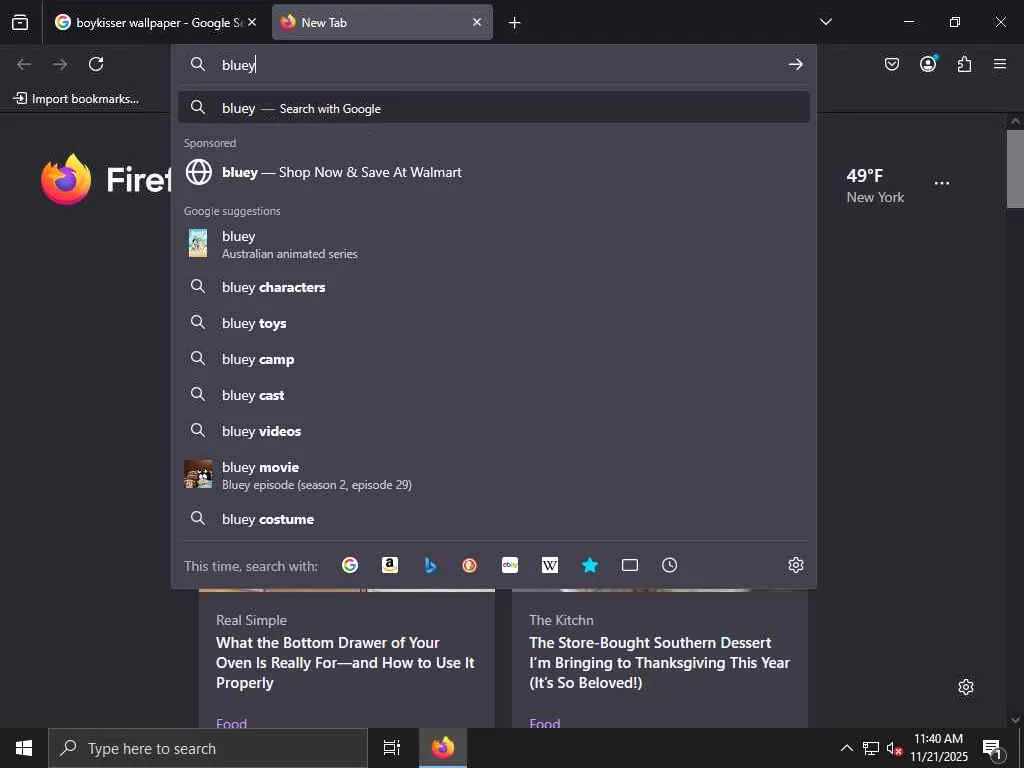The width and height of the screenshot is (1024, 768).
Task: Open the list all tabs dropdown
Action: [x=825, y=22]
